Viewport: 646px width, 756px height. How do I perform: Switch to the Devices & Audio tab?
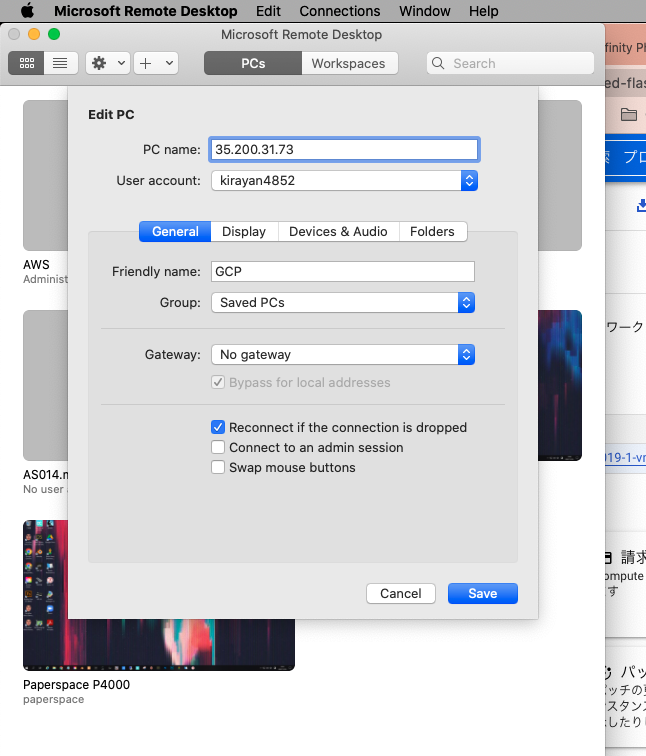[x=338, y=231]
